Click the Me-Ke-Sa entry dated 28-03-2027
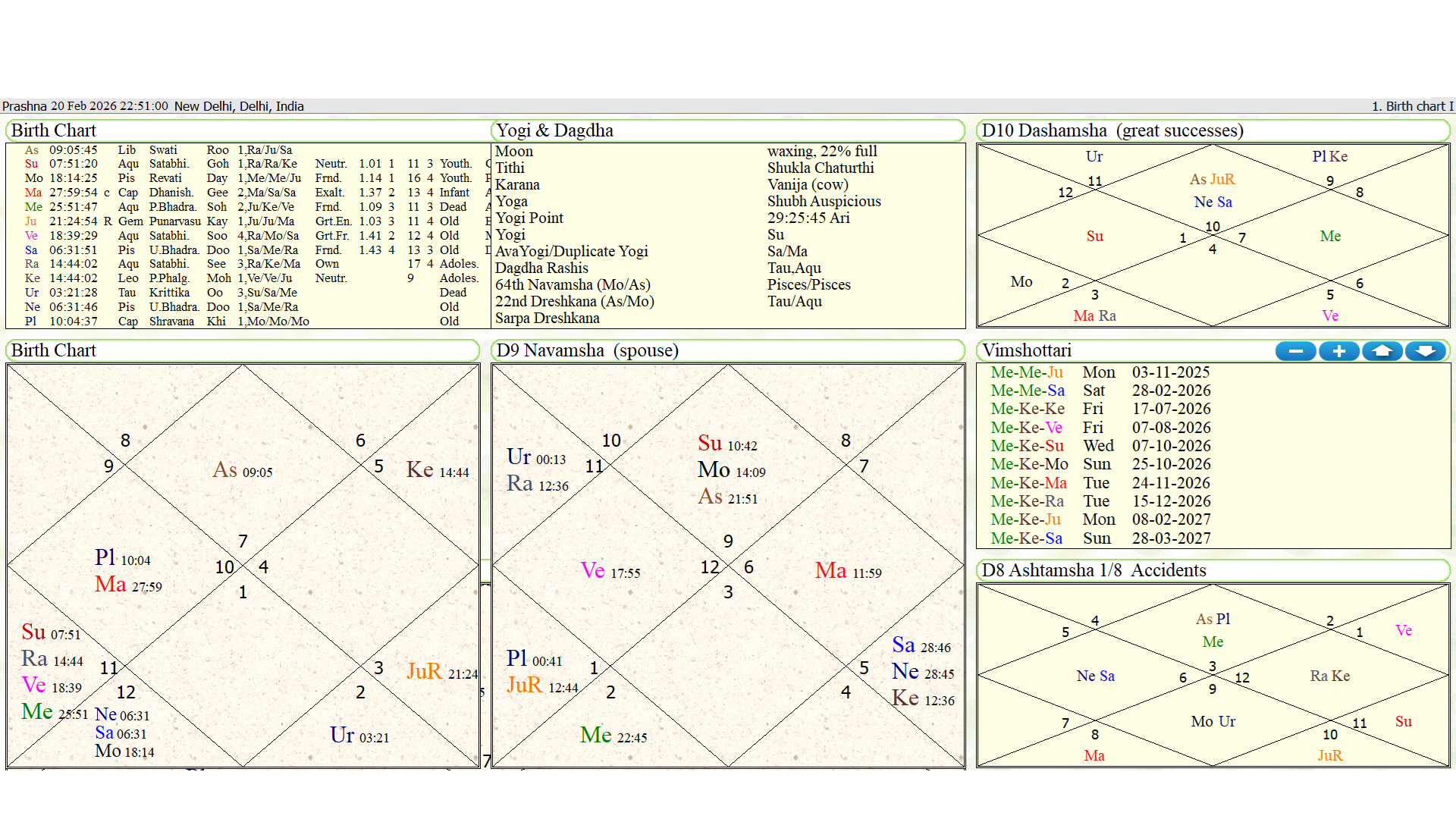This screenshot has width=1456, height=819. tap(1026, 538)
